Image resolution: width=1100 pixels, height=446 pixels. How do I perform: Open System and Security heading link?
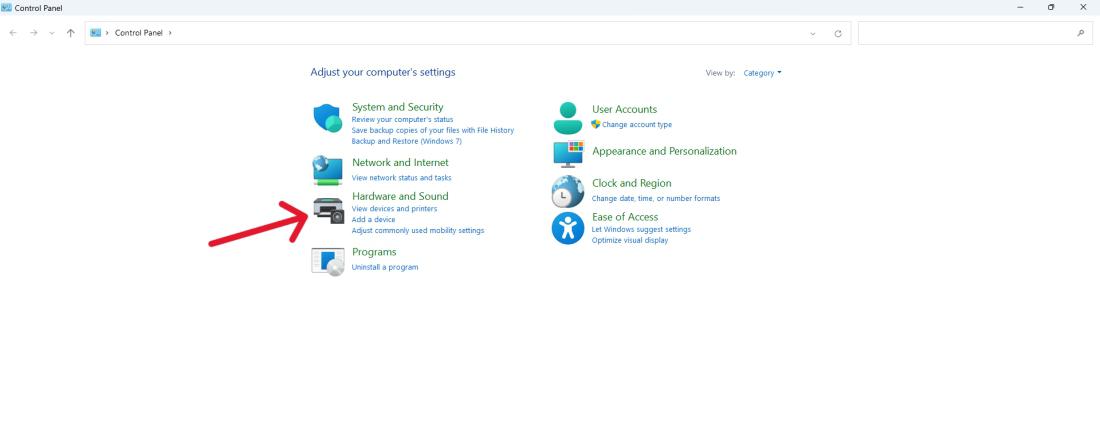[x=398, y=107]
